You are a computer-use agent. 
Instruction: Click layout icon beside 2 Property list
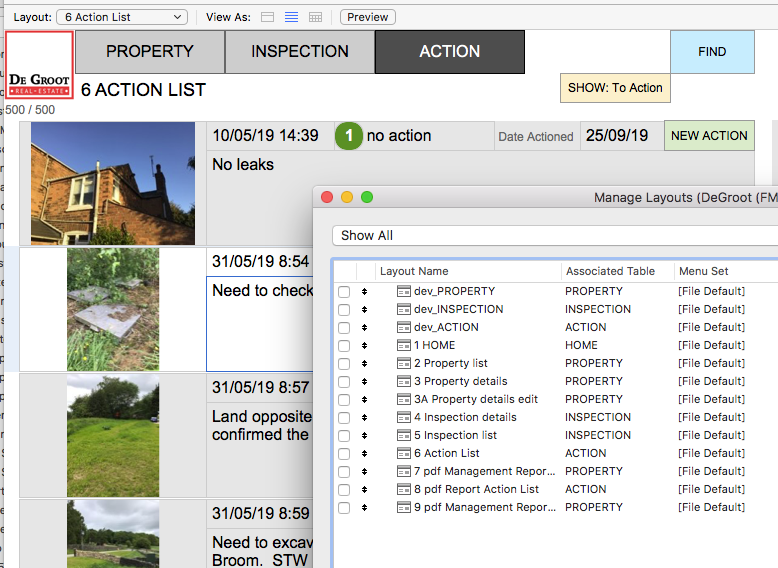(404, 364)
